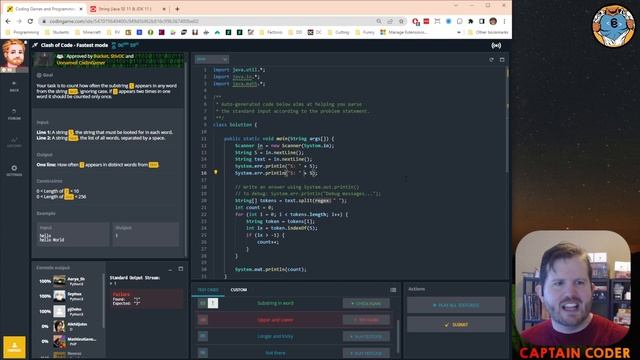Open the browser extensions puzzle icon
The width and height of the screenshot is (640, 360).
[471, 21]
